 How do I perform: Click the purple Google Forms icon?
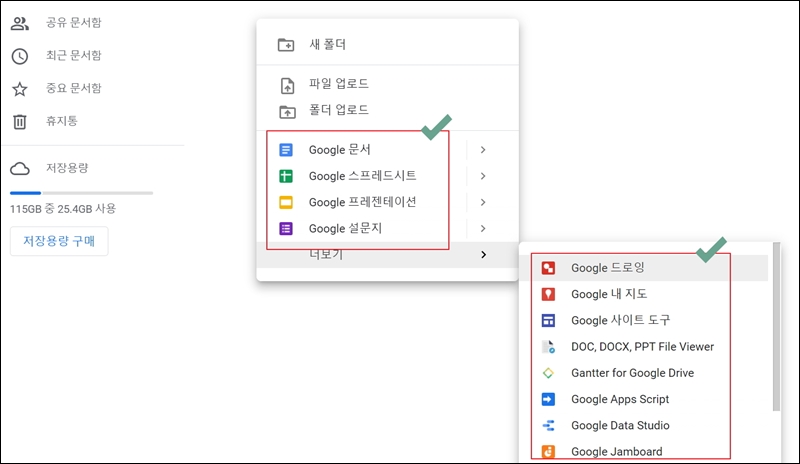286,228
